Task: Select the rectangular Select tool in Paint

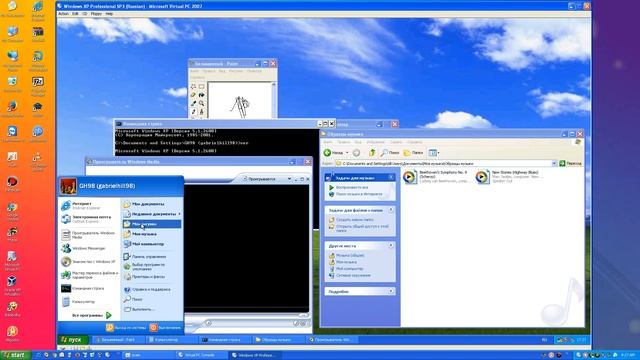Action: pyautogui.click(x=201, y=87)
